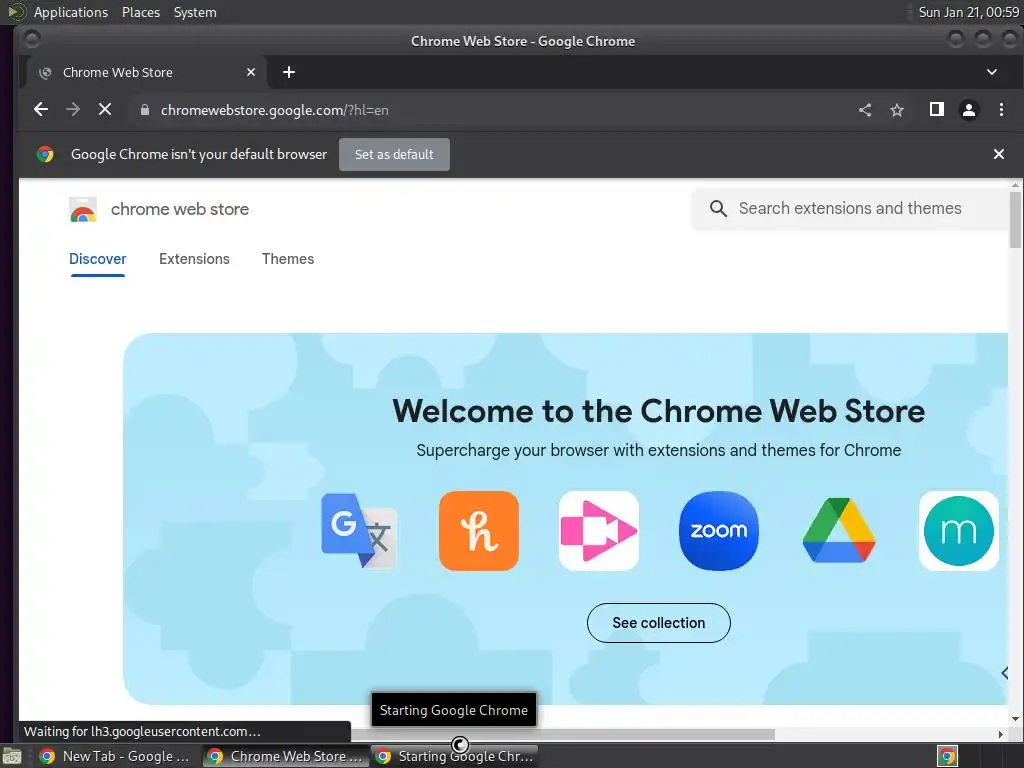Select Chrome Web Store taskbar button

pyautogui.click(x=285, y=756)
